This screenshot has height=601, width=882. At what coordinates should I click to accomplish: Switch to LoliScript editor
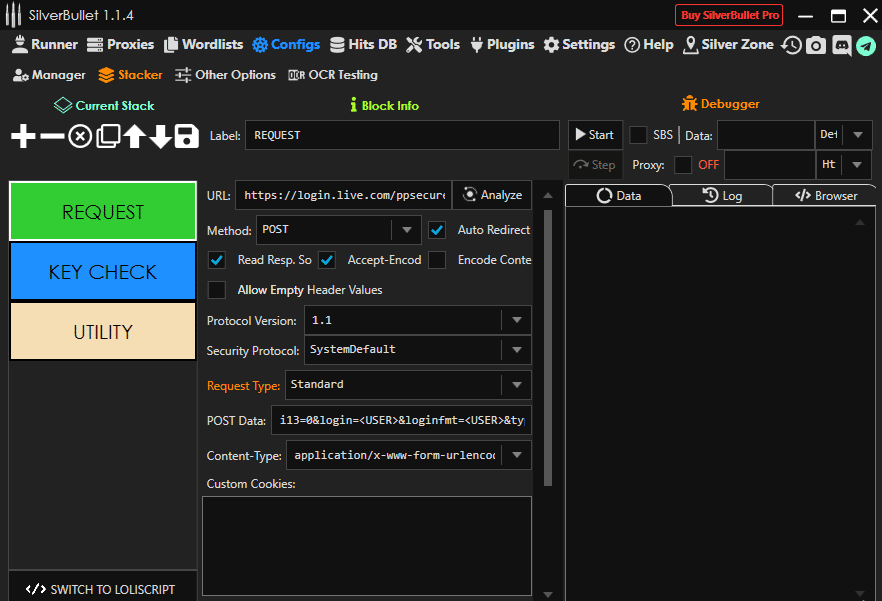pos(102,589)
